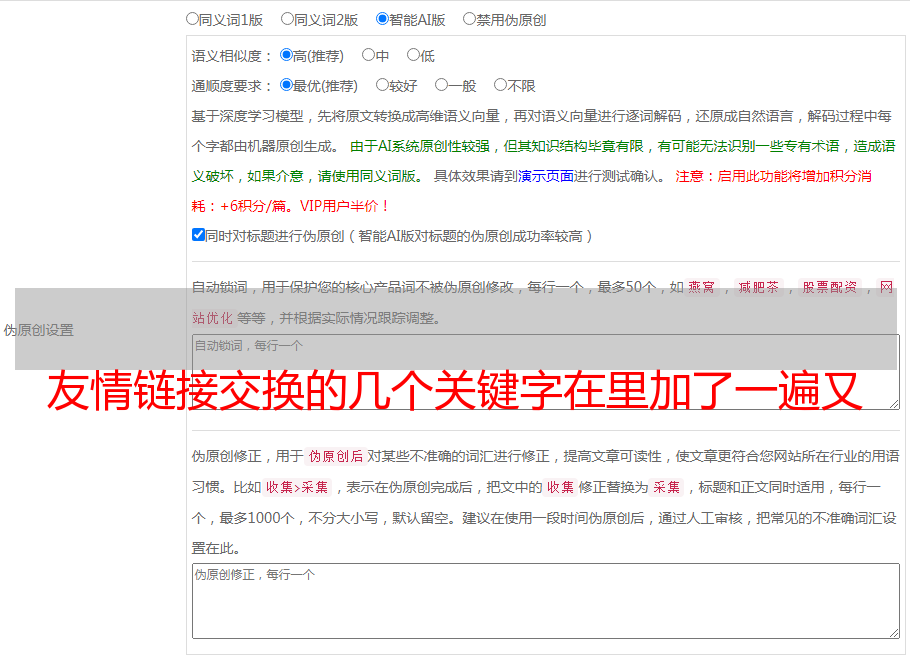Set 语义相似度 to 高(推荐)

tap(286, 55)
